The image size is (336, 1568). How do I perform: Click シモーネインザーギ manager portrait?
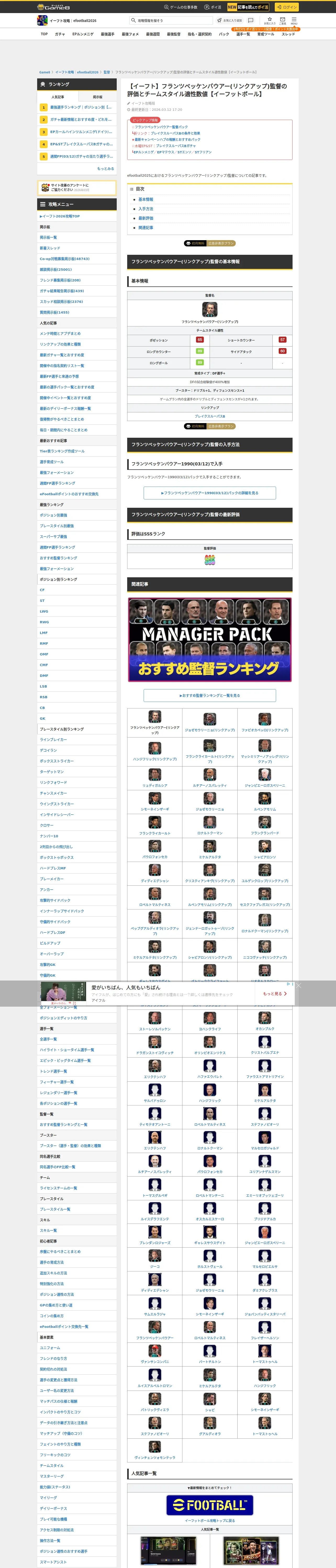(155, 799)
